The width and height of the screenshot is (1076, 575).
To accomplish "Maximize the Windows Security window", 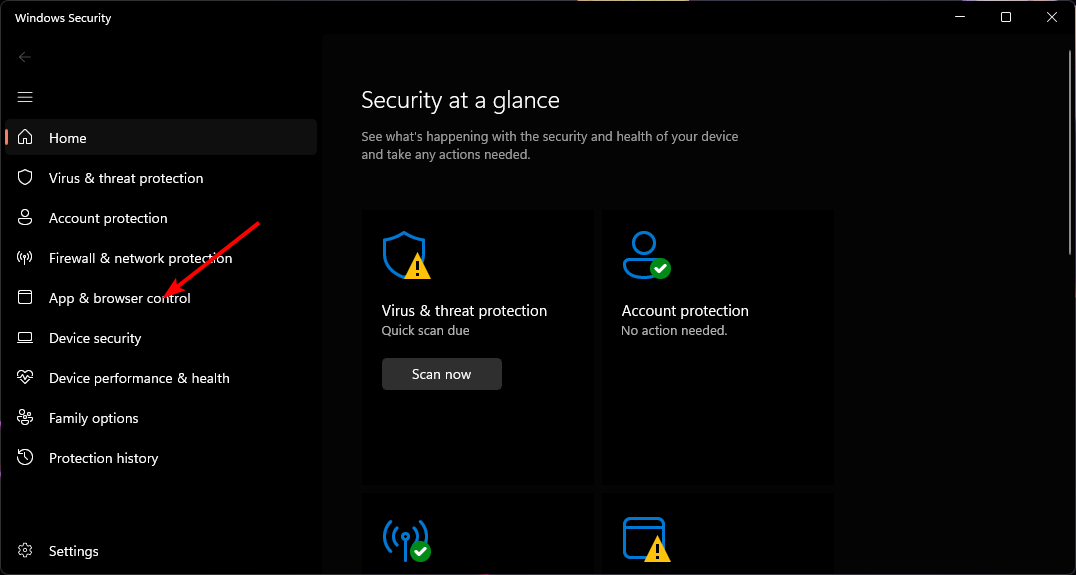I will 1005,17.
